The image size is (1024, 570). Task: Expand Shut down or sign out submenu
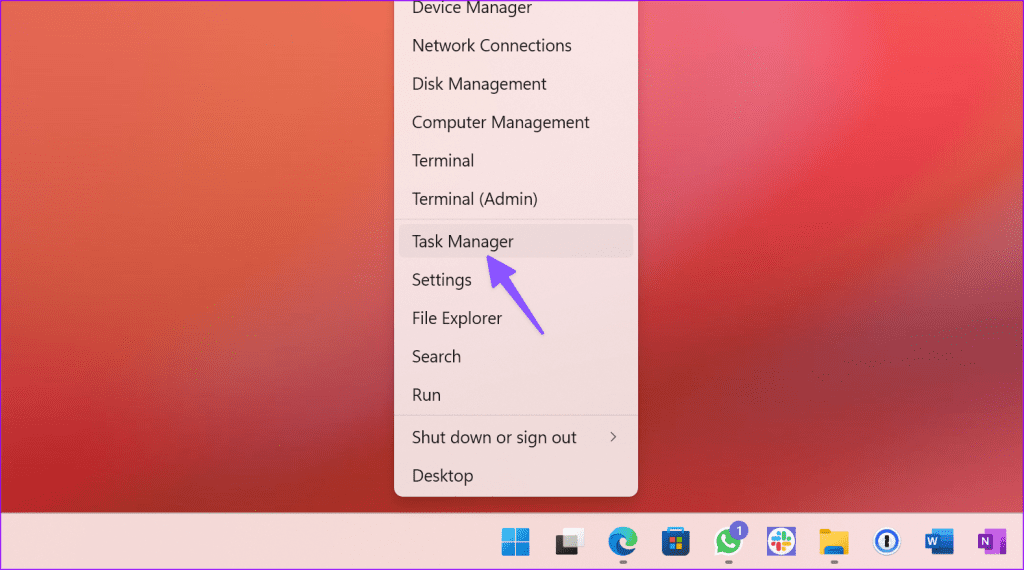515,437
